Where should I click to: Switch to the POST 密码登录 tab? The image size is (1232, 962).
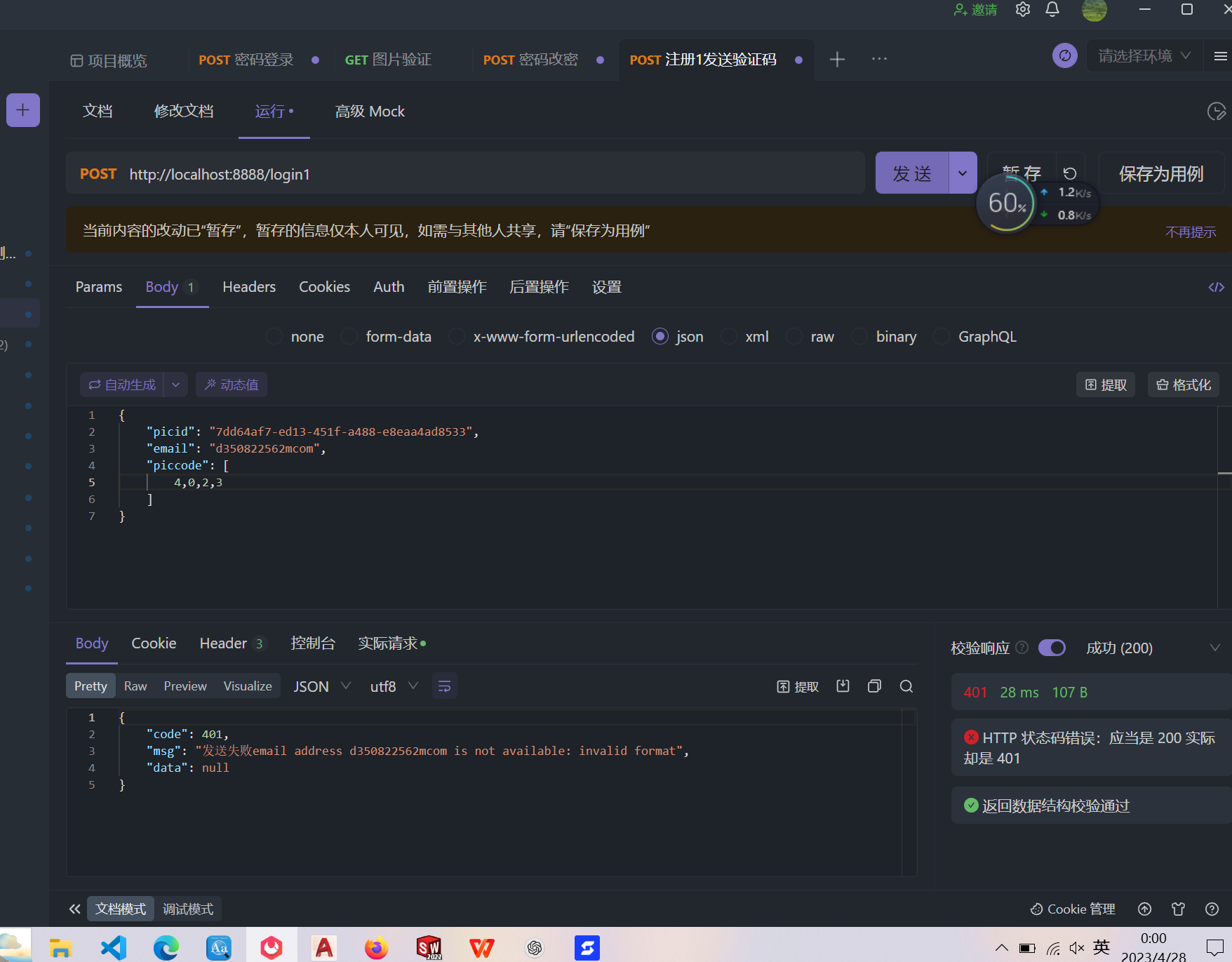tap(246, 60)
